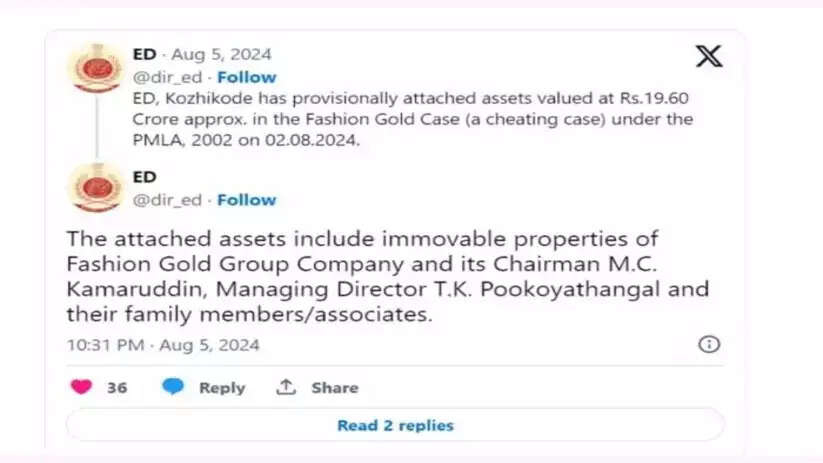Follow @dir_ed from the top tweet
The image size is (823, 463).
[x=247, y=77]
